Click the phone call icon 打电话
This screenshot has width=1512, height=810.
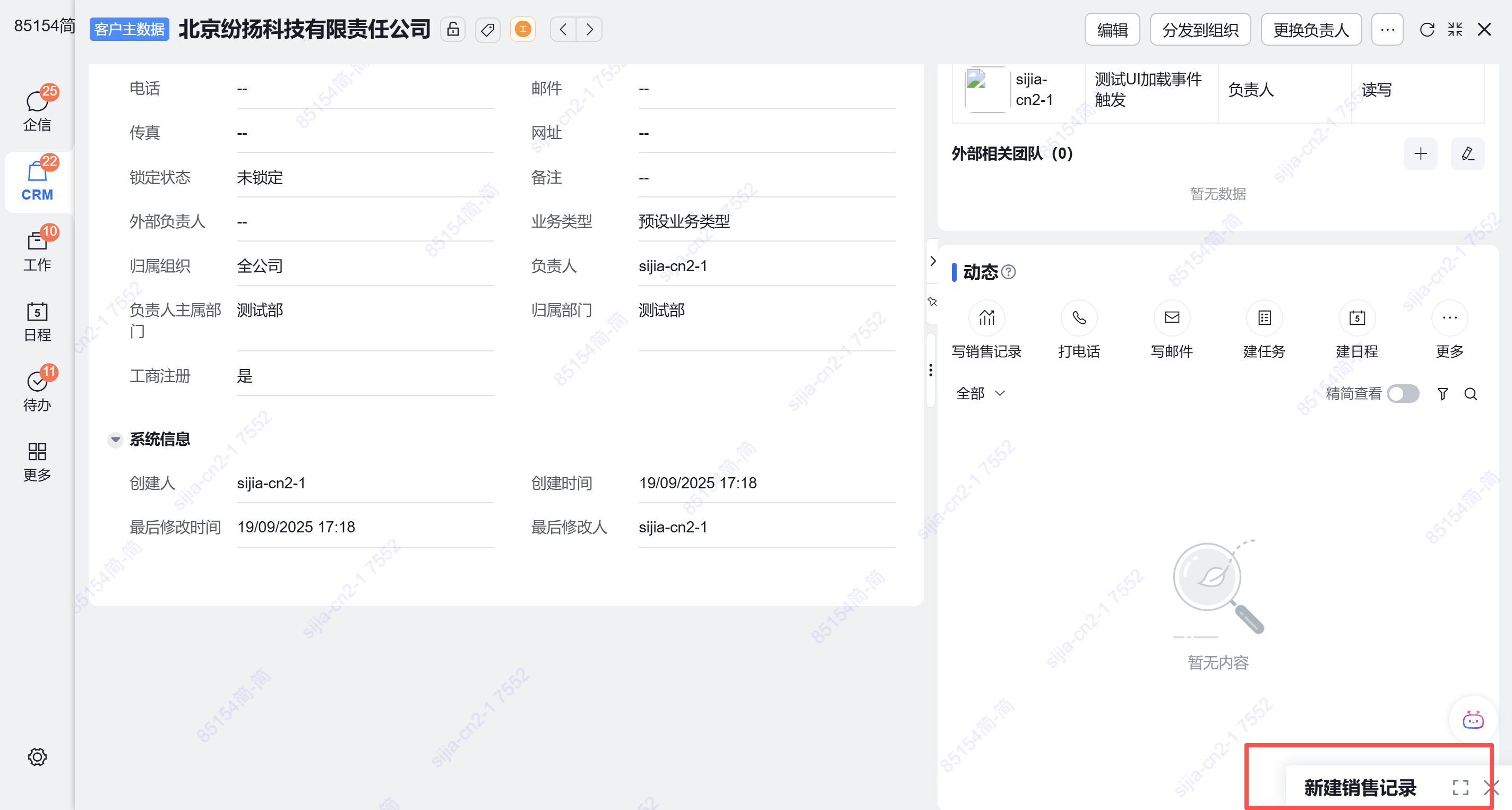pos(1079,318)
